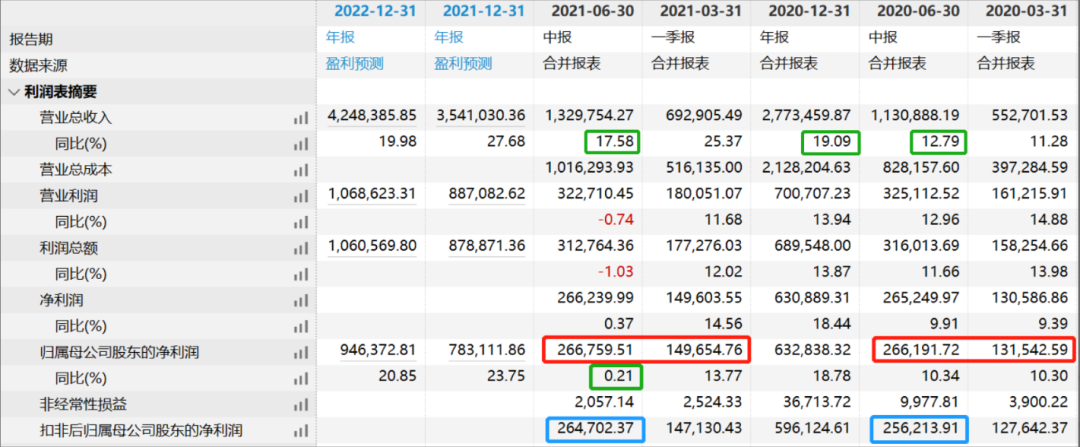
Task: Show chart for 利润总额 row
Action: pos(300,248)
